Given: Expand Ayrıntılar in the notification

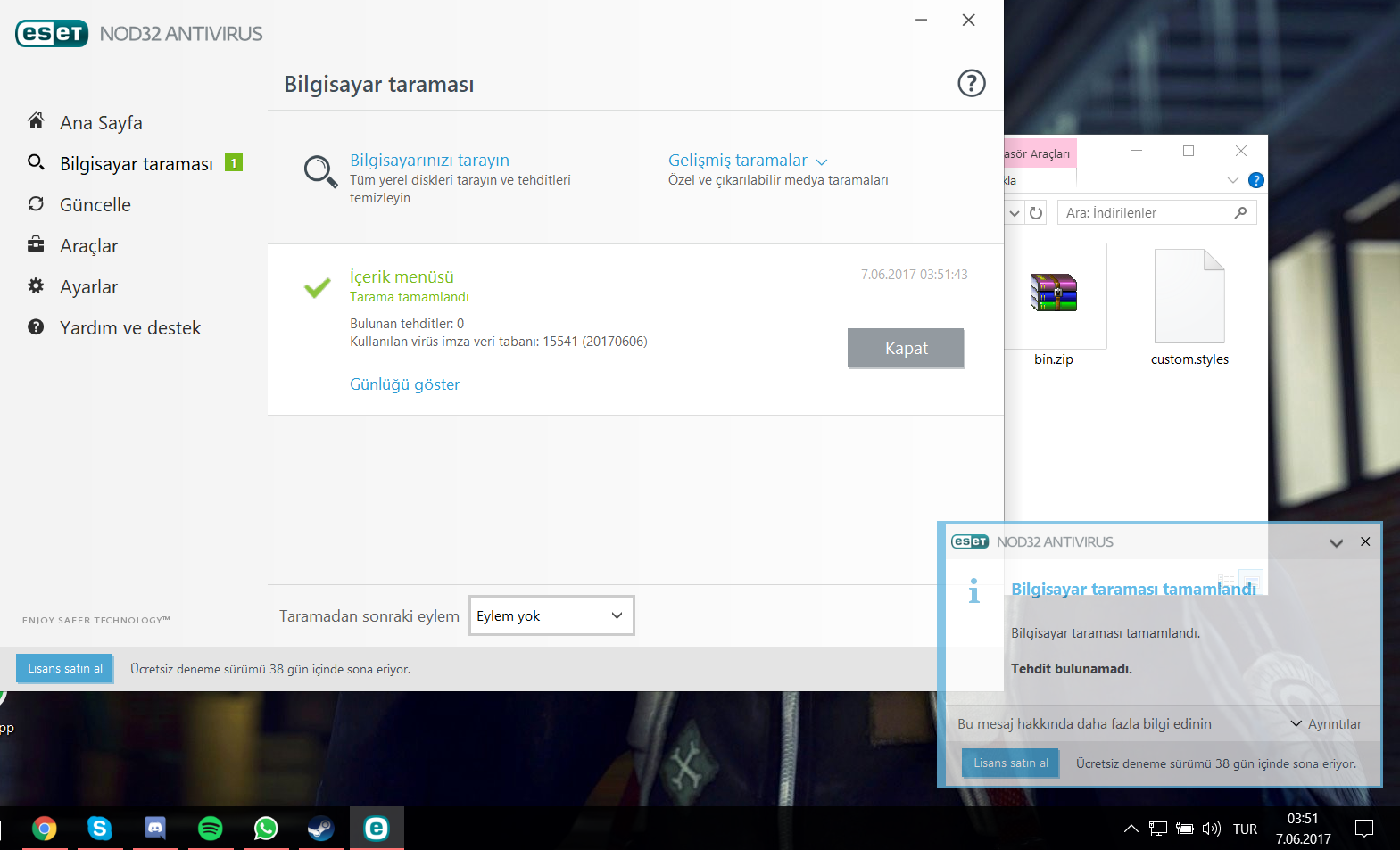Looking at the screenshot, I should (1327, 724).
